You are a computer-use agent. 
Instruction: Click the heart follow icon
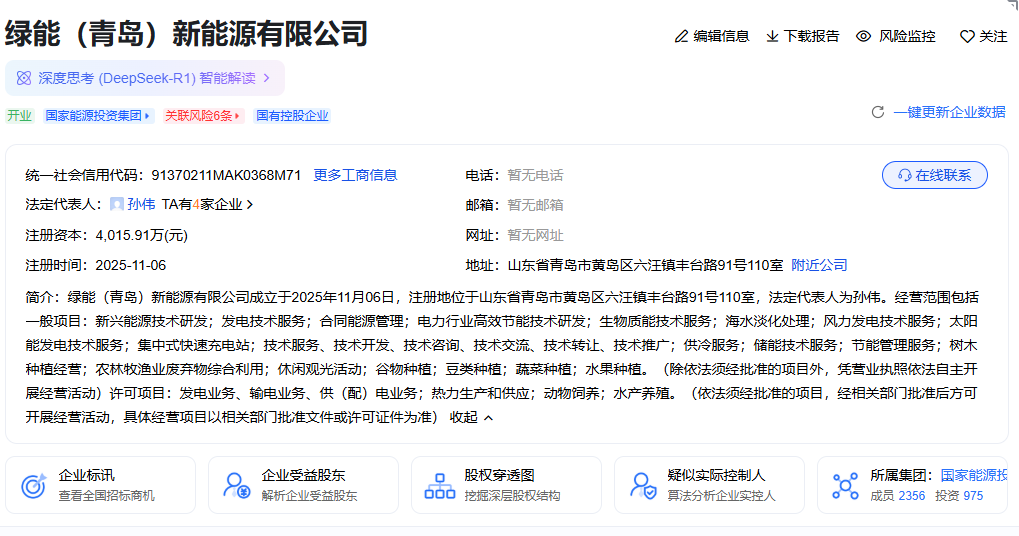(x=967, y=36)
